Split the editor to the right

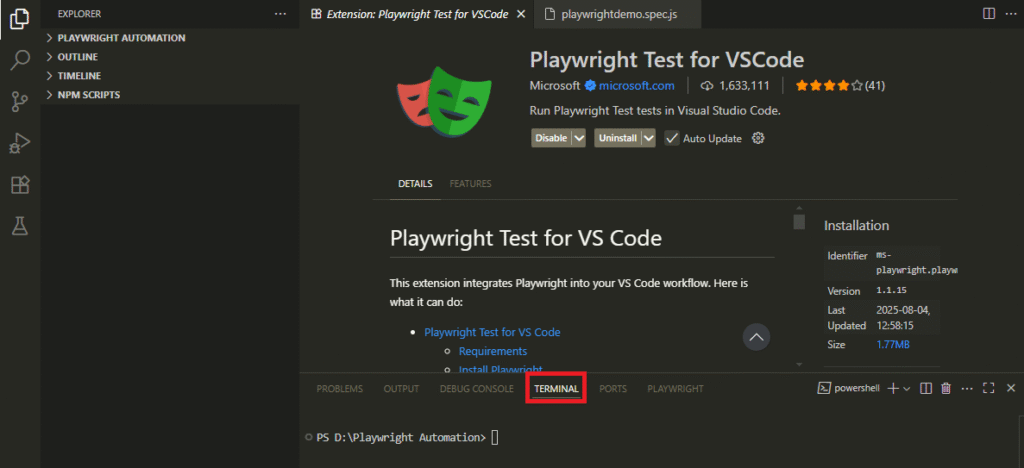click(989, 14)
